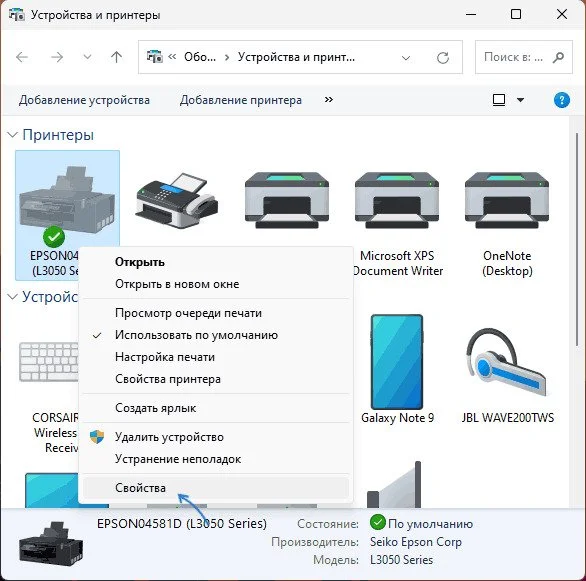
Task: Click L3050 Series model value
Action: (401, 560)
